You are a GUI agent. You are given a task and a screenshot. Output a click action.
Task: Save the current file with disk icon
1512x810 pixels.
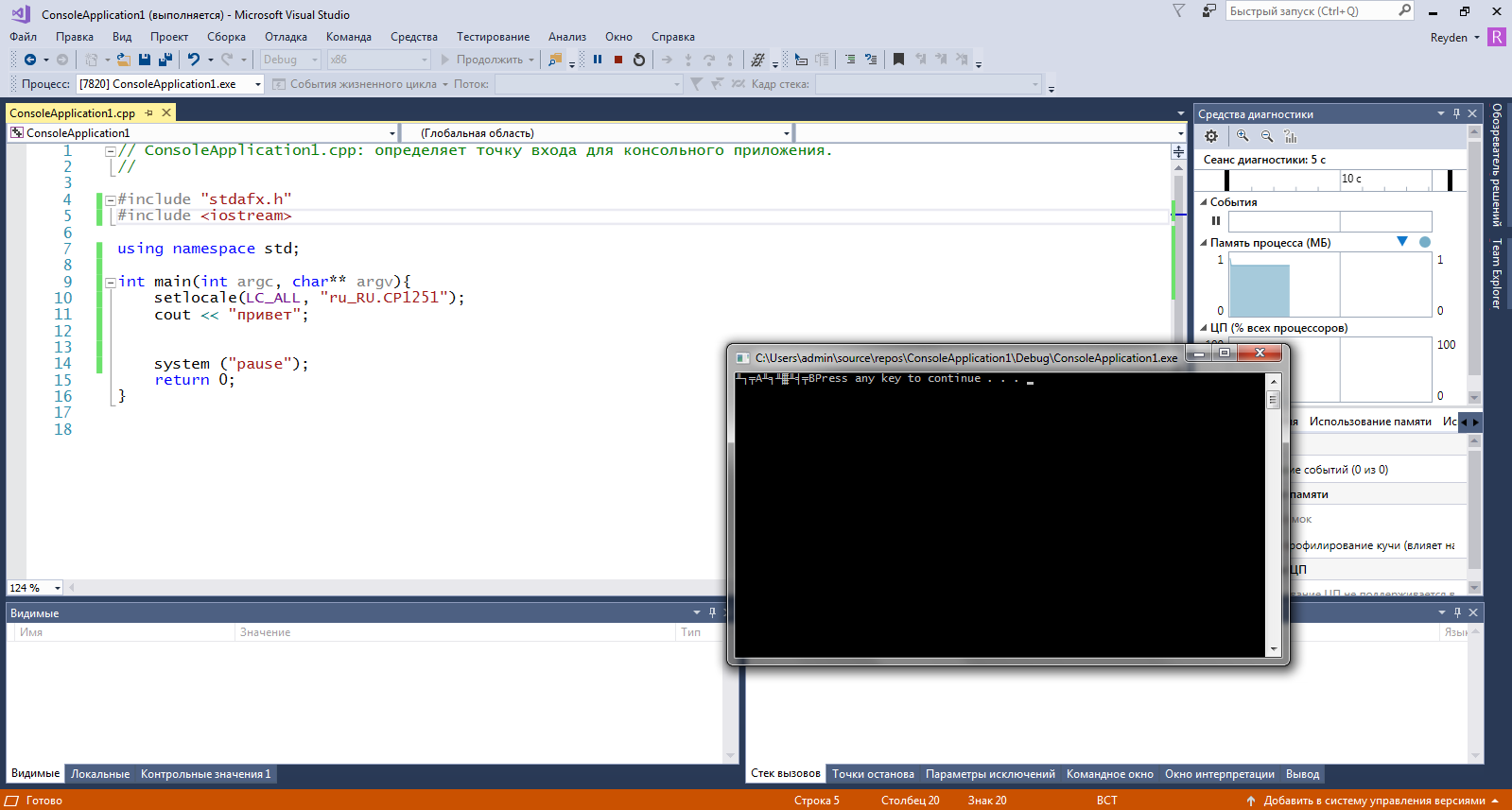(145, 60)
